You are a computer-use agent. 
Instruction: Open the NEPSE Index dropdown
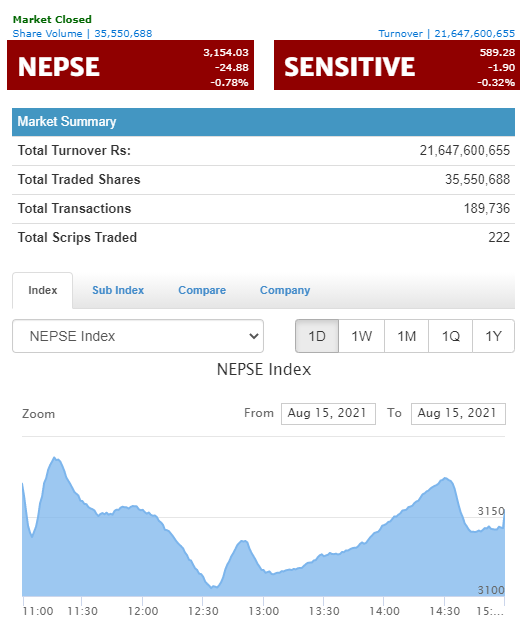(138, 336)
